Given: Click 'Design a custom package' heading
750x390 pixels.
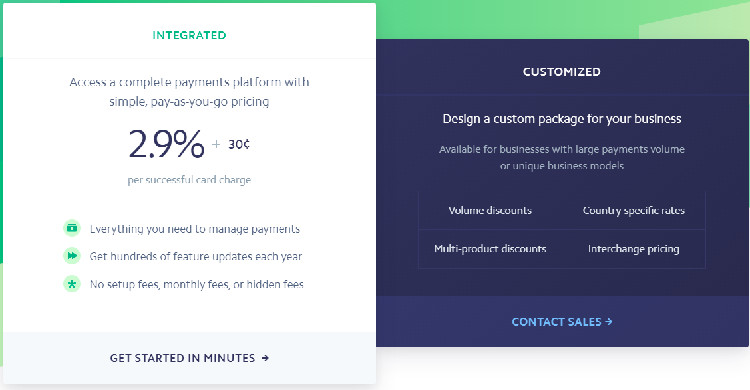Looking at the screenshot, I should tap(562, 119).
